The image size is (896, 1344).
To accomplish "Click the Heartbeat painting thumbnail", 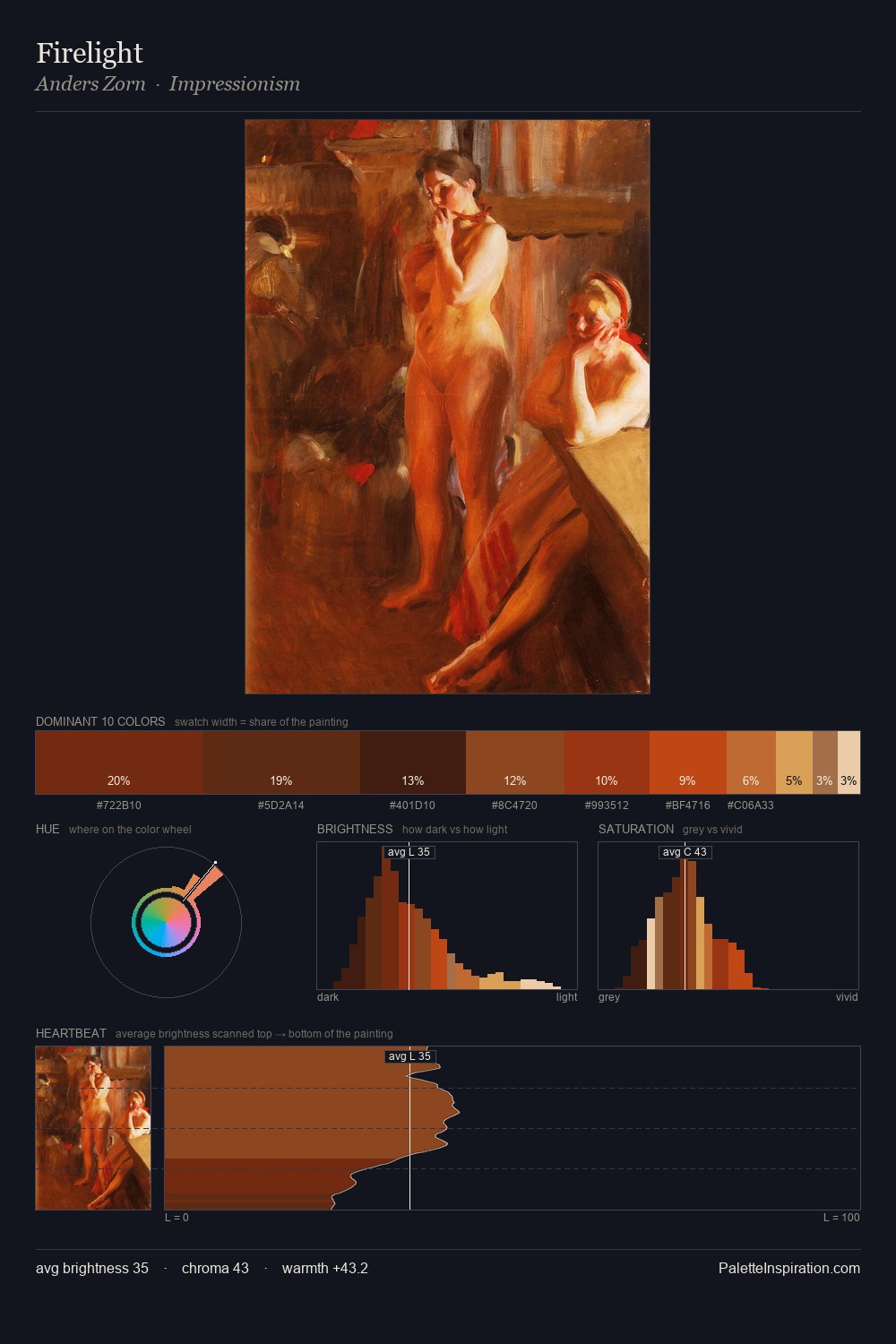I will tap(93, 1128).
